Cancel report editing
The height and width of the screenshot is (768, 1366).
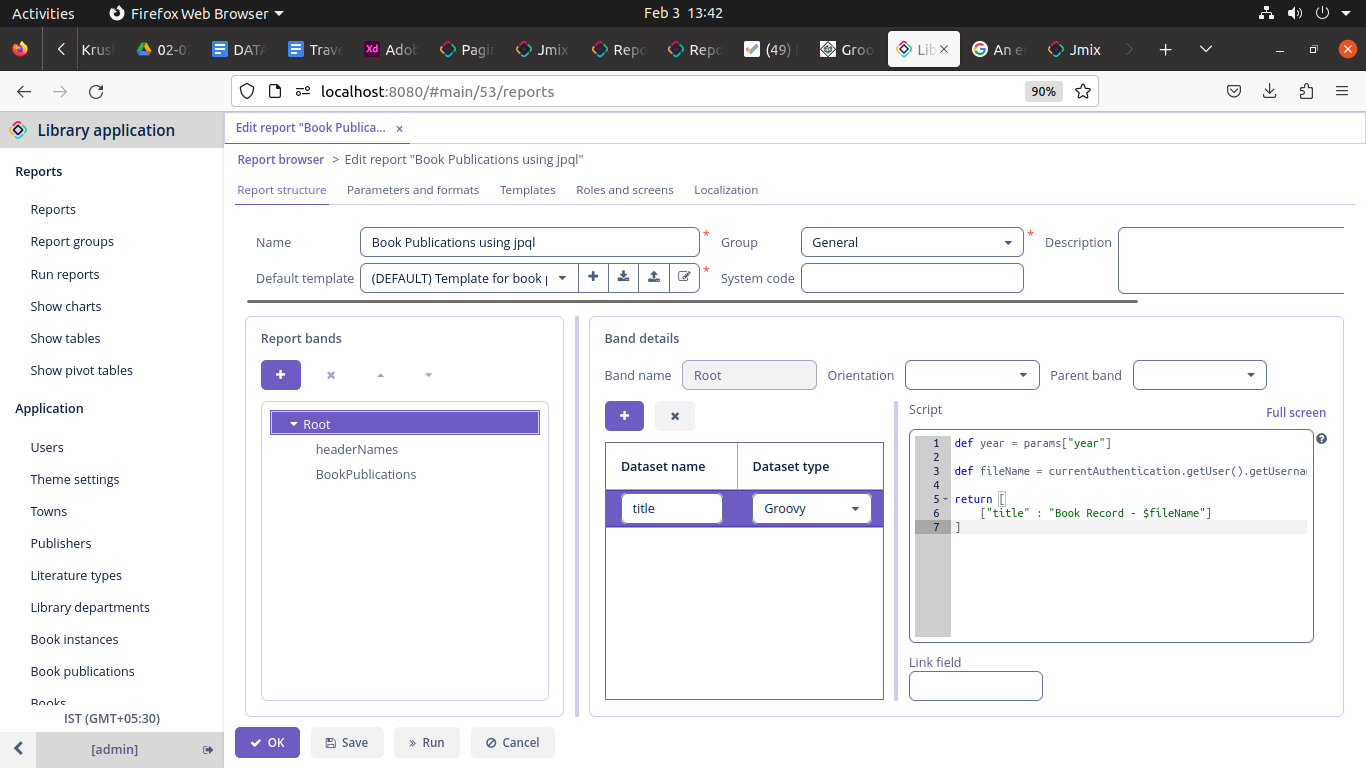(x=512, y=742)
